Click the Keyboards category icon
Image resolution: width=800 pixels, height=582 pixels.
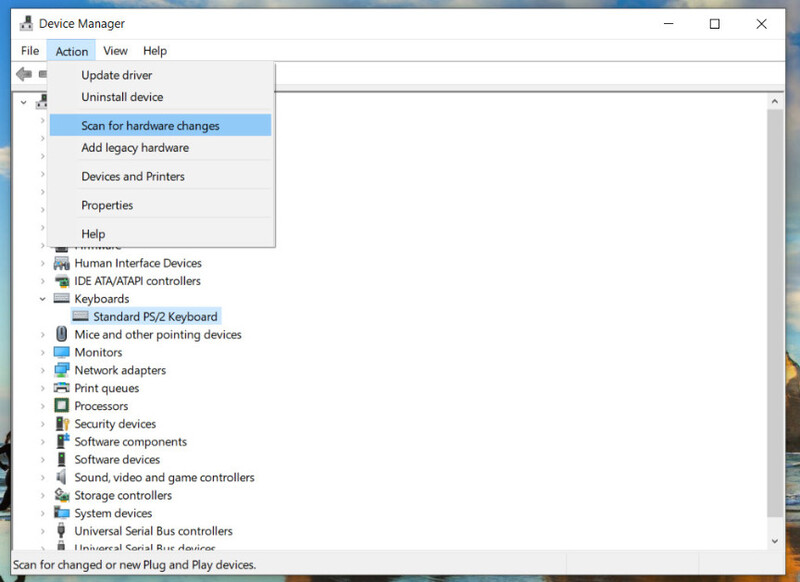(62, 298)
